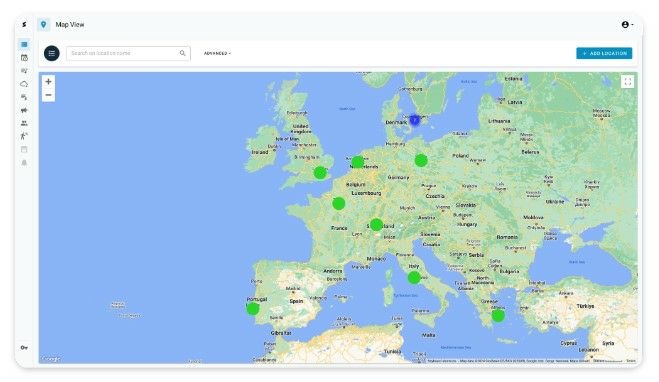Open the calendar clock icon in sidebar

[24, 58]
